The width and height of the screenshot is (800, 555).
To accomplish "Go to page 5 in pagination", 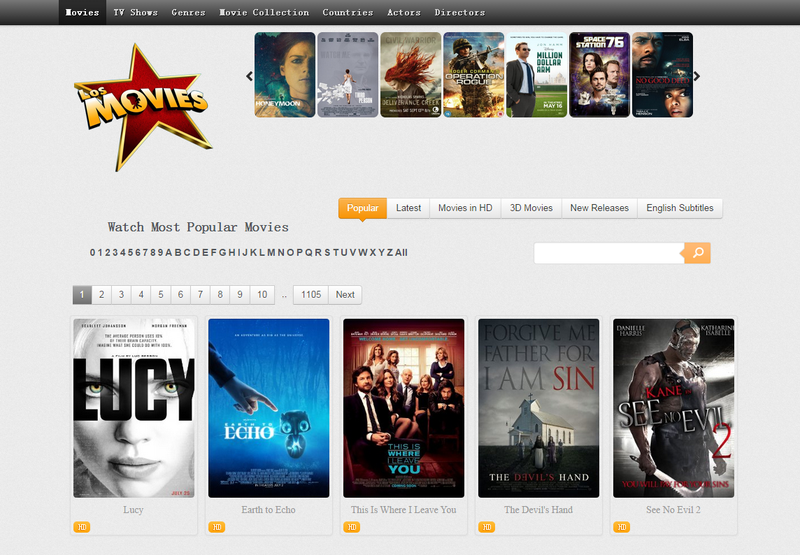I will [x=161, y=295].
